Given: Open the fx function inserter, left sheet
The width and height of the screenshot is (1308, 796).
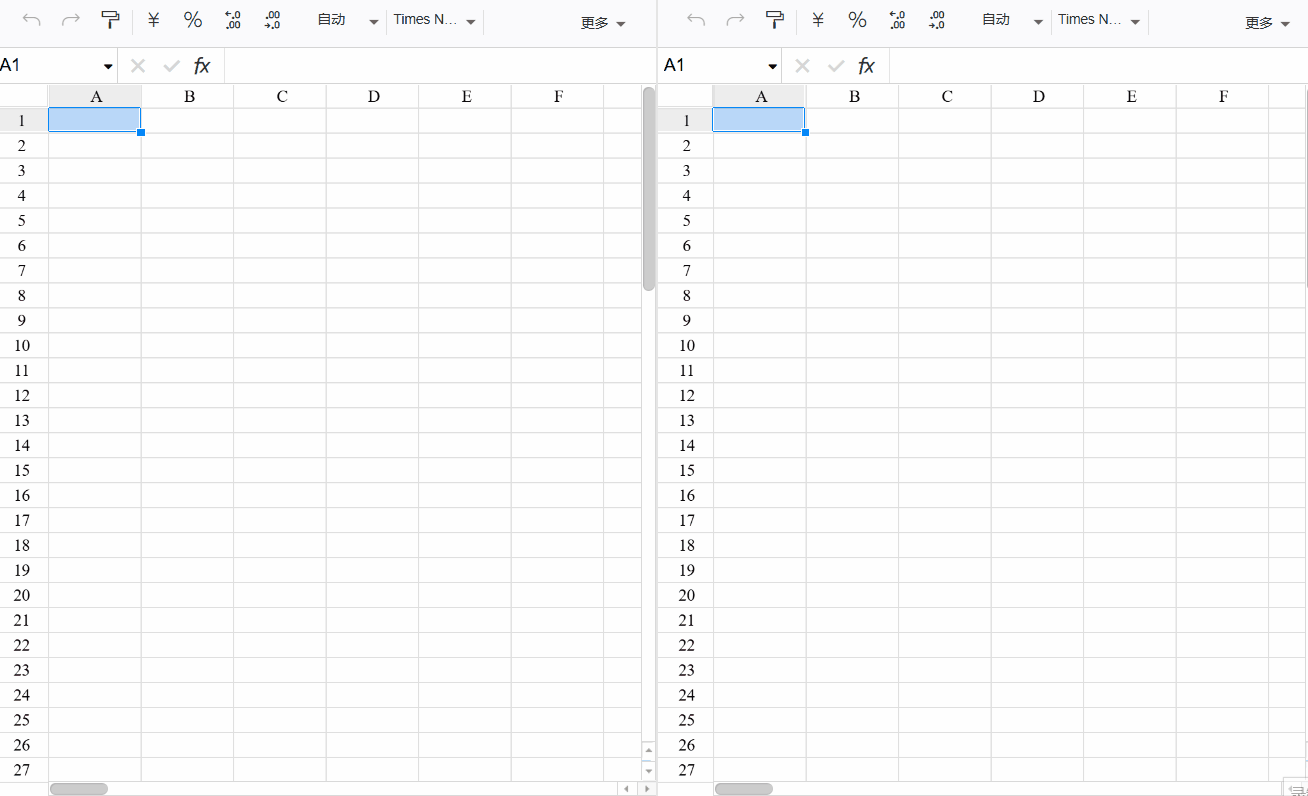Looking at the screenshot, I should coord(202,66).
